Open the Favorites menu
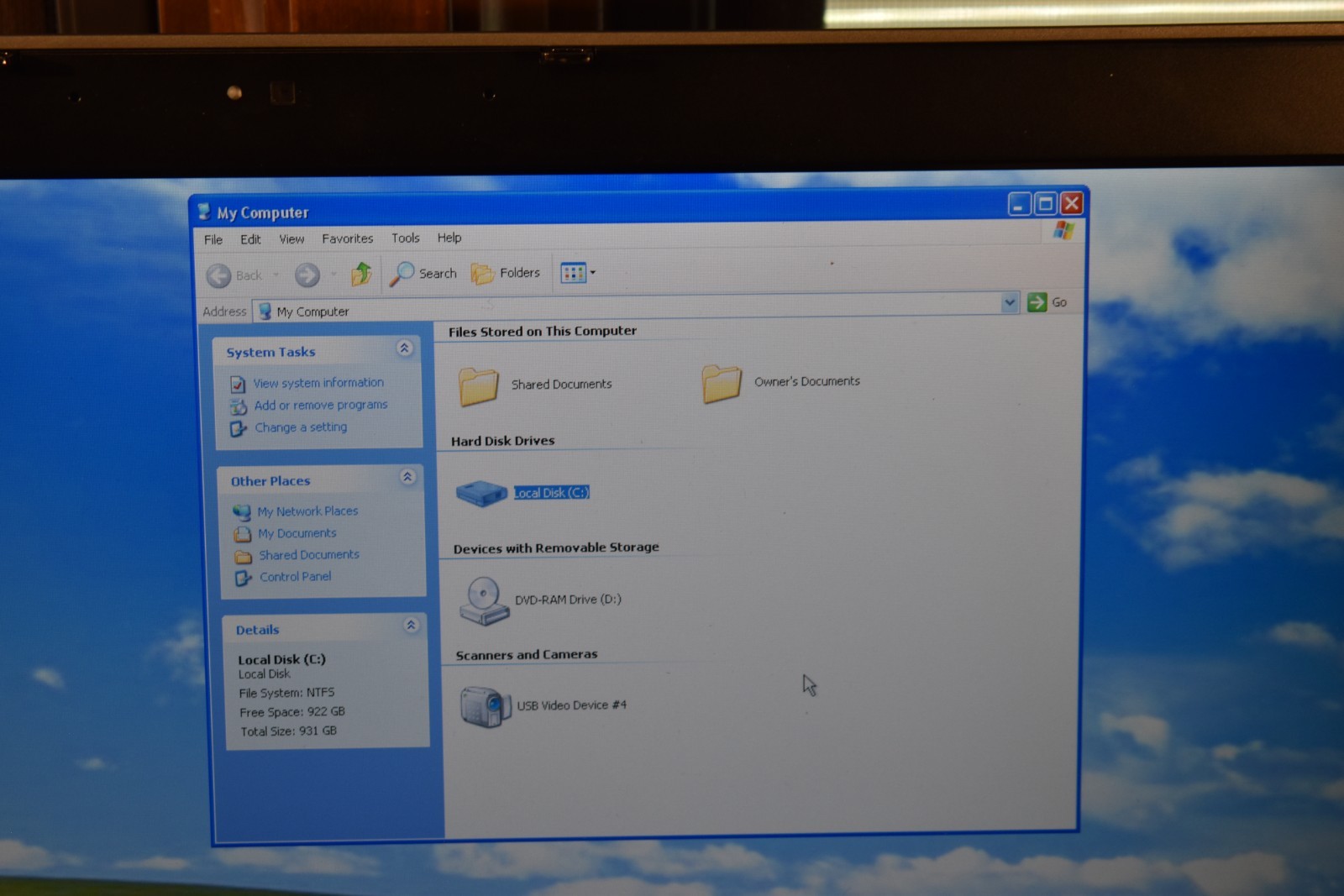 (x=347, y=238)
